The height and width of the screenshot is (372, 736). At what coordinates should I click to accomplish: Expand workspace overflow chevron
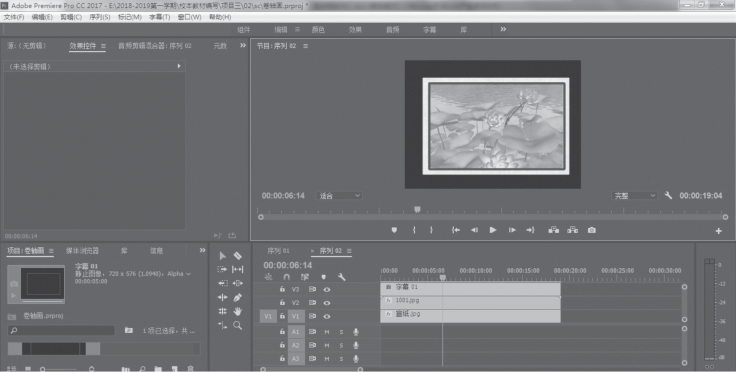pos(503,29)
